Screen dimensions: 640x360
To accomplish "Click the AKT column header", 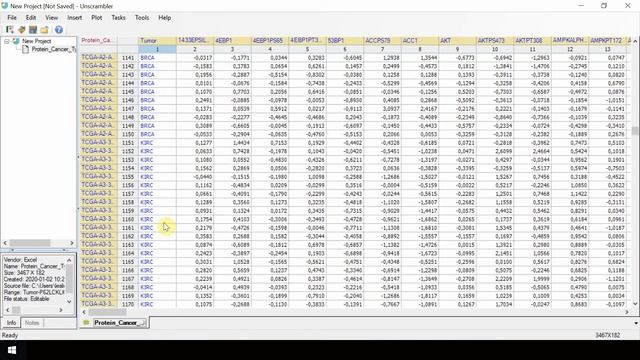I will [458, 40].
